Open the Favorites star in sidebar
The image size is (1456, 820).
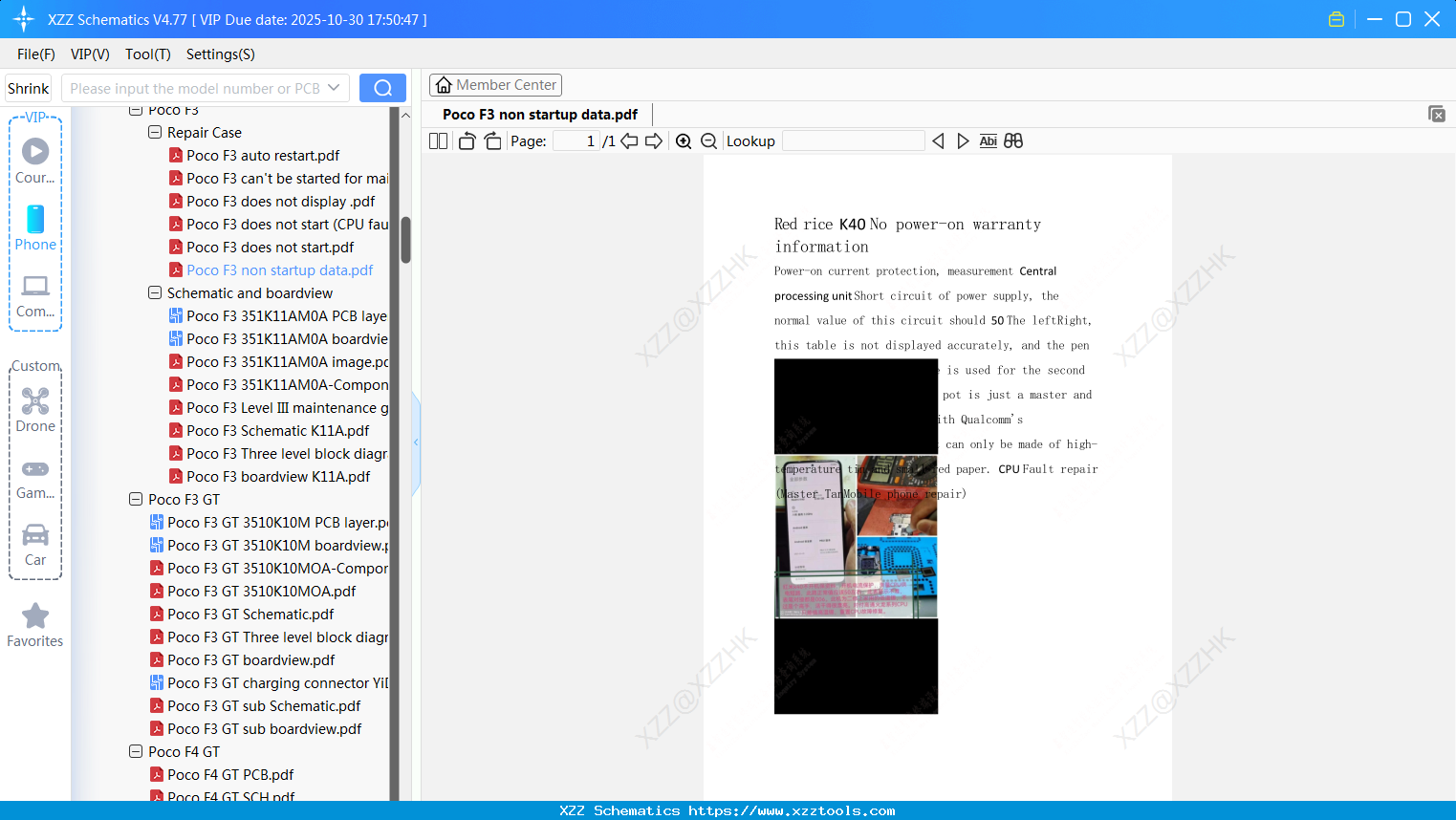point(35,625)
